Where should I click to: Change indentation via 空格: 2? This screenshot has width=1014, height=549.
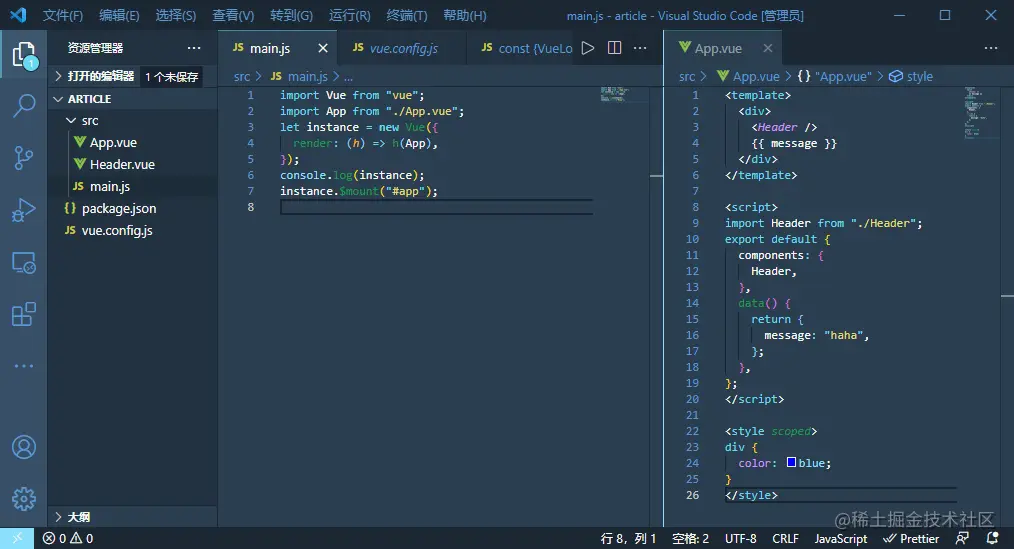[691, 538]
